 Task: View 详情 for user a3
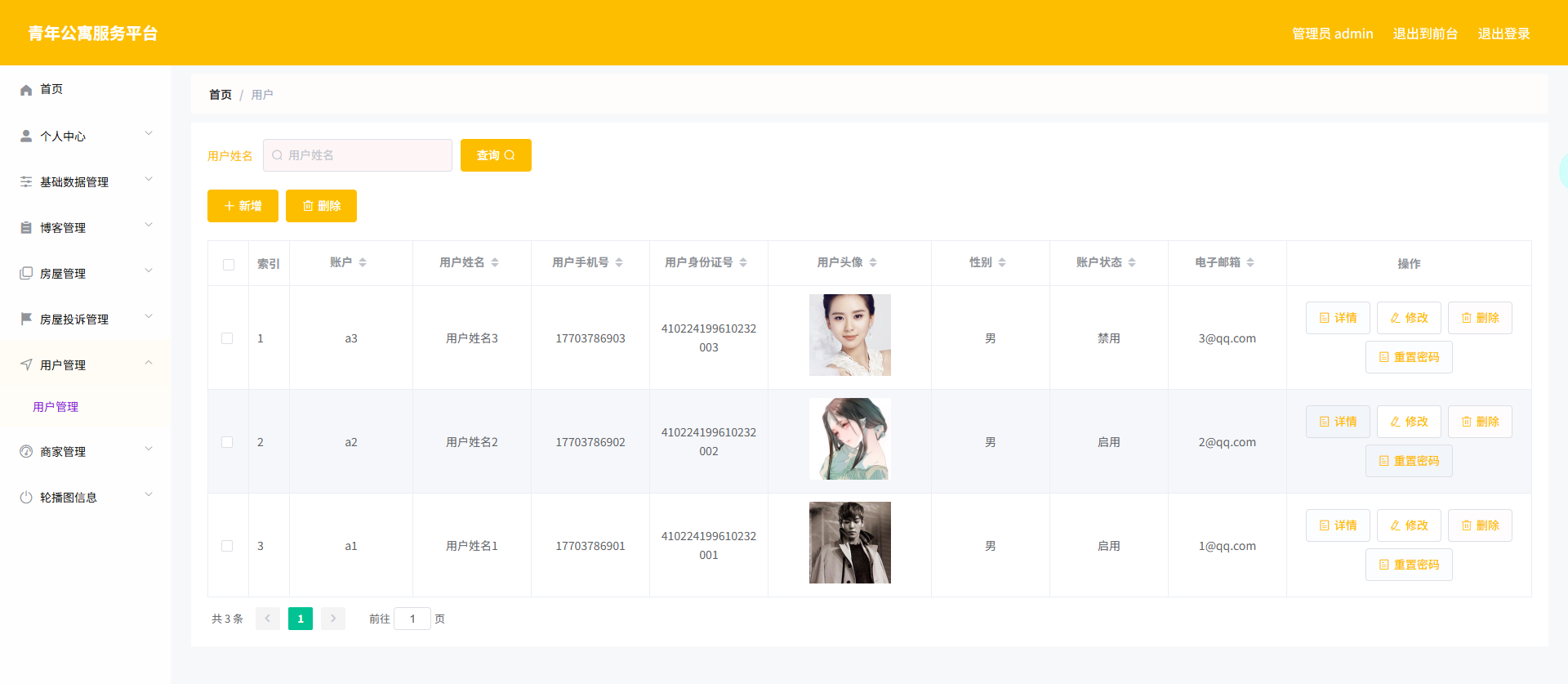click(1338, 318)
